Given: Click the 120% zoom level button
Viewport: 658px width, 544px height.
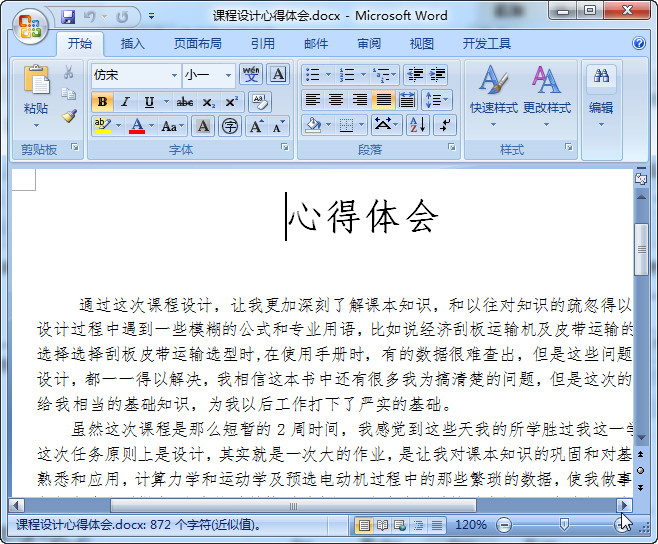Looking at the screenshot, I should 470,525.
